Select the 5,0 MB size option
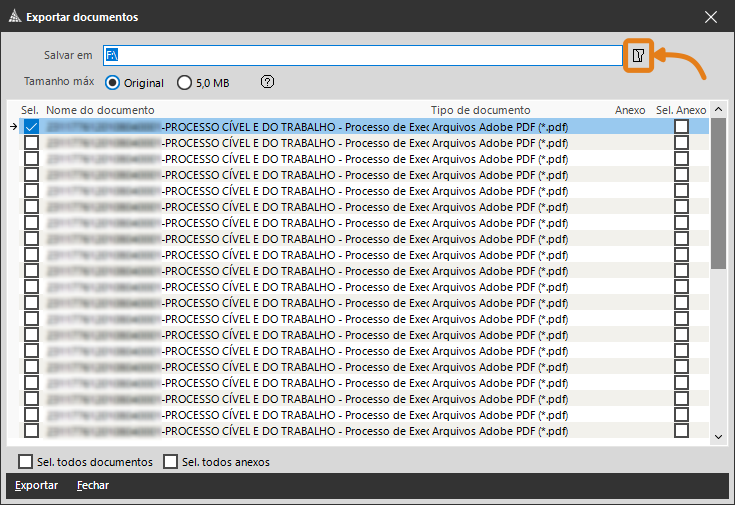The height and width of the screenshot is (505, 735). (185, 83)
